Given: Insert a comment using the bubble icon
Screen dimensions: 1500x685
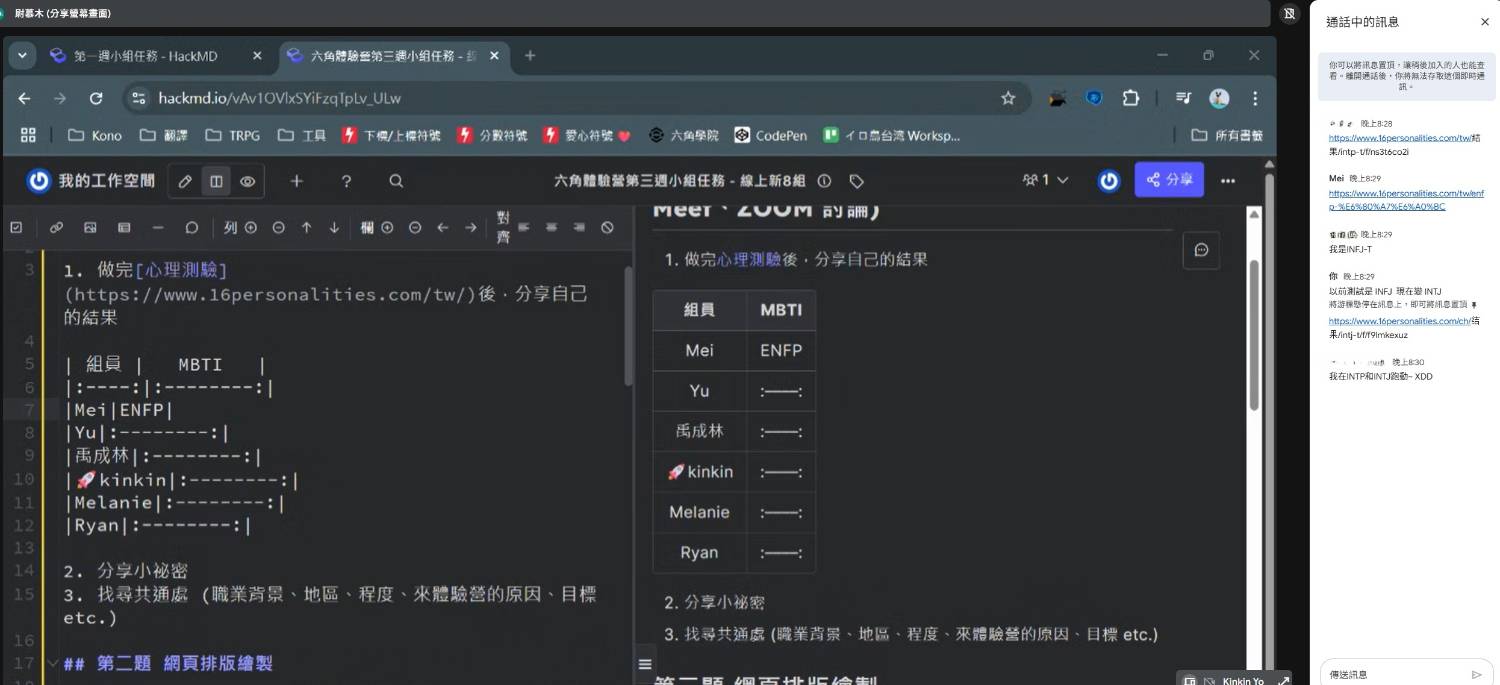Looking at the screenshot, I should [x=192, y=228].
